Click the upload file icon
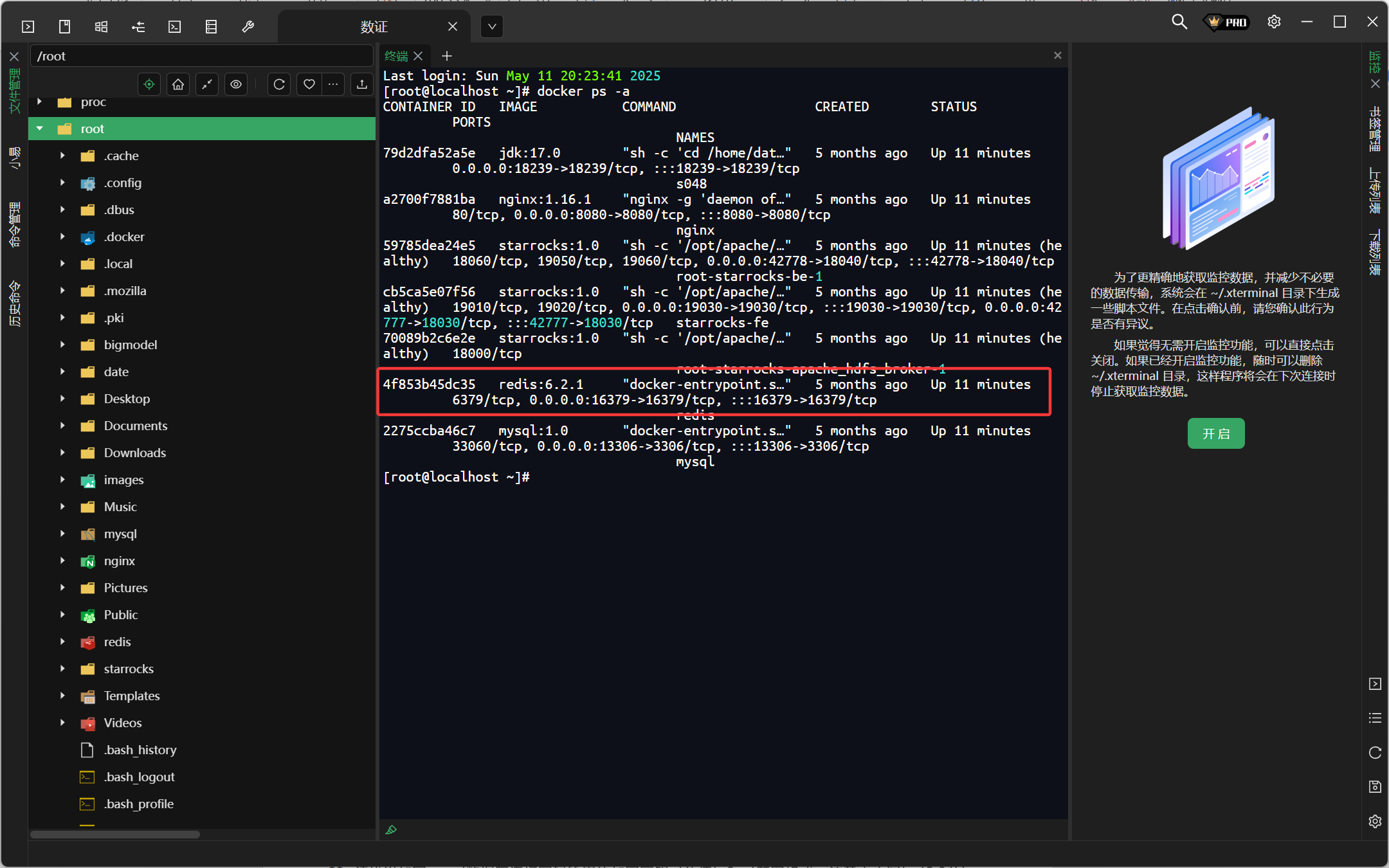 coord(362,84)
